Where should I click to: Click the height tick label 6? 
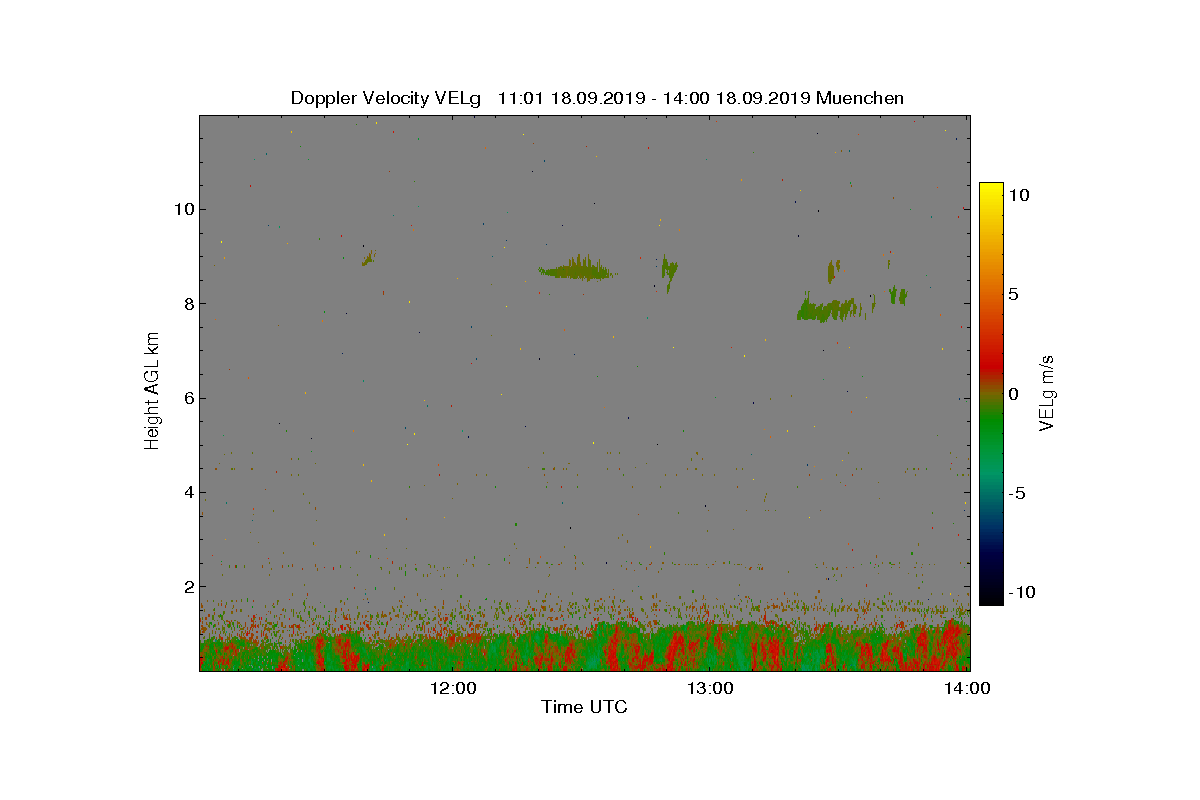[x=187, y=398]
